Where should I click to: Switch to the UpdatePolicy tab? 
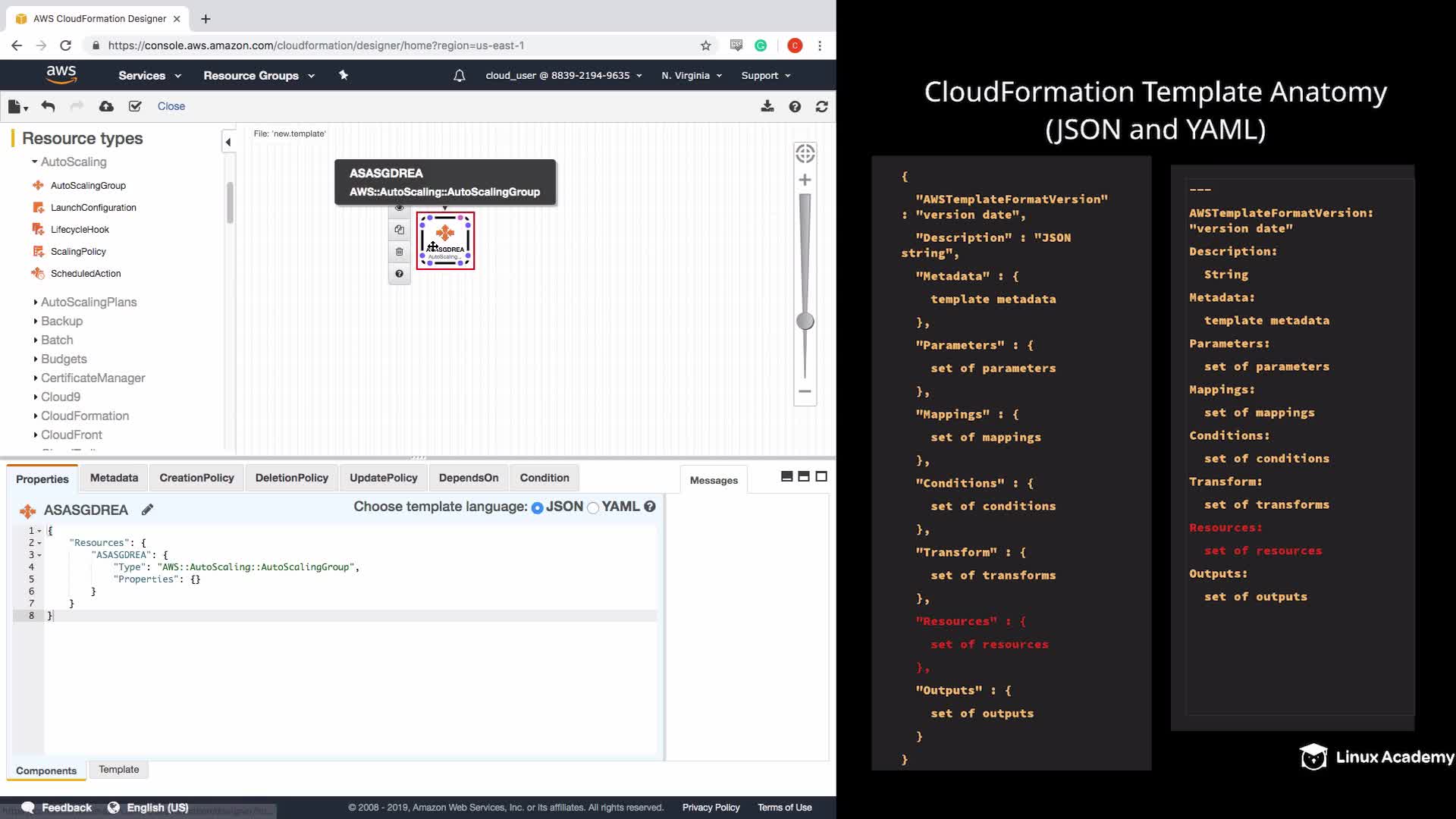(x=383, y=478)
